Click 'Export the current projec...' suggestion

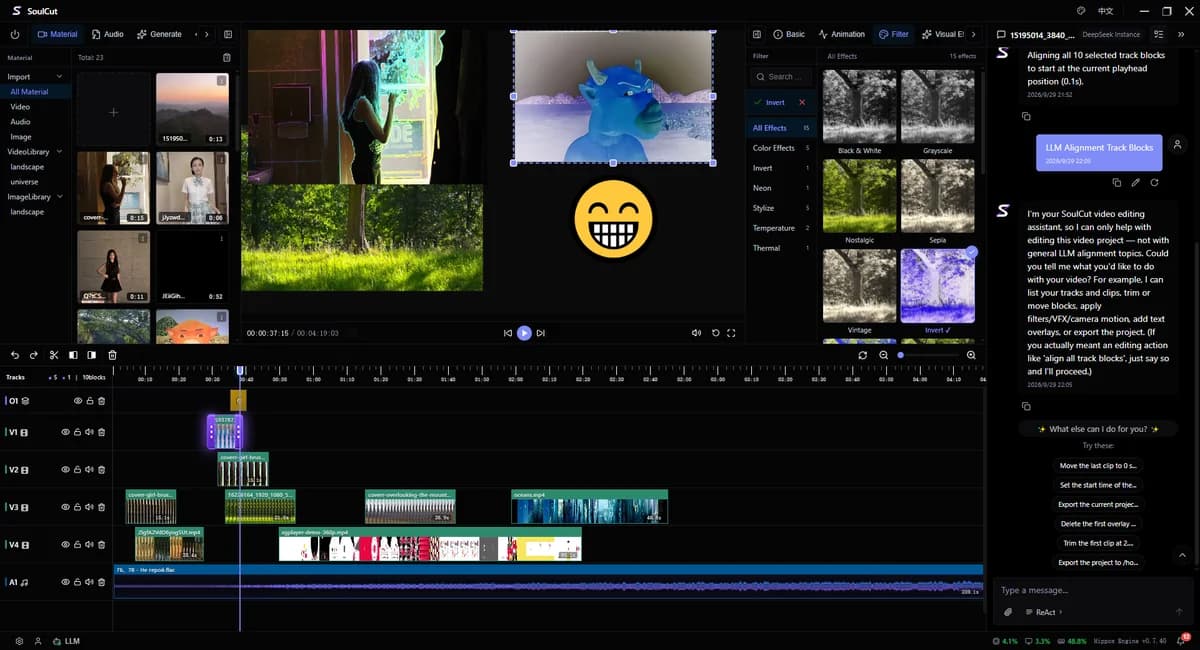click(x=1097, y=504)
